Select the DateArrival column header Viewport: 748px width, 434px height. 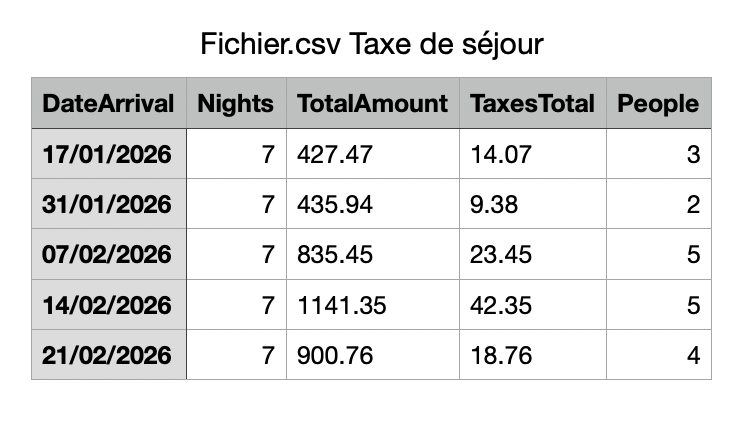pos(108,103)
